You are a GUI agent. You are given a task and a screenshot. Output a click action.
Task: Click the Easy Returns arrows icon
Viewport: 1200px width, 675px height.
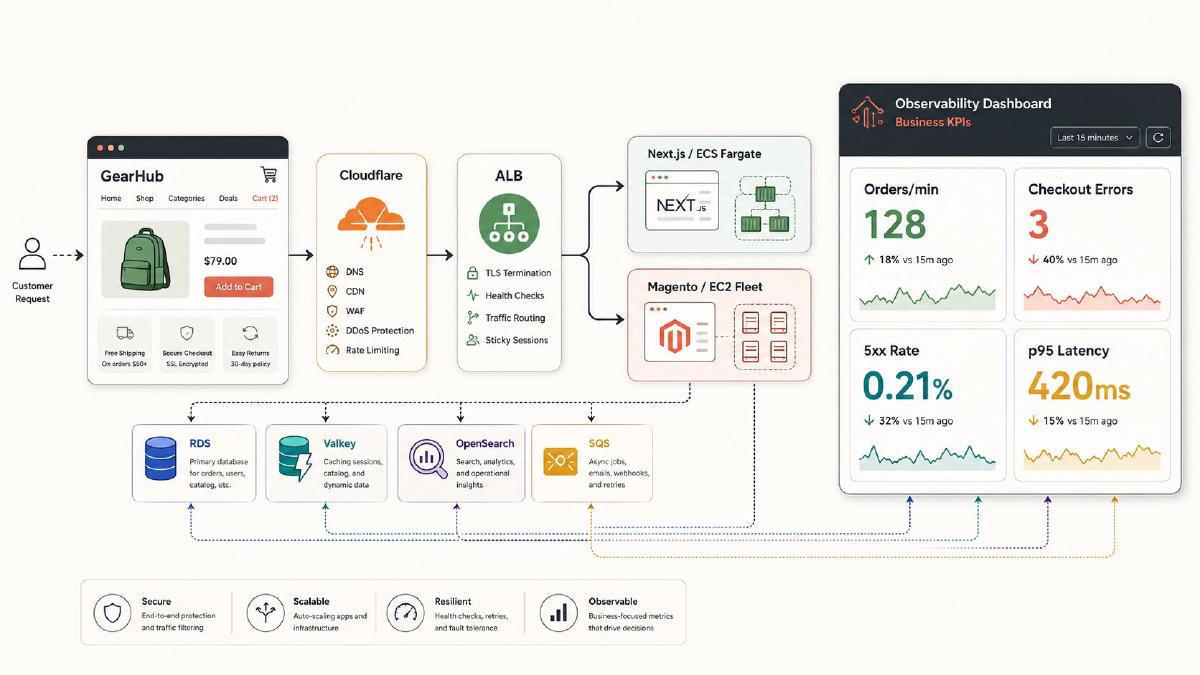(x=250, y=333)
